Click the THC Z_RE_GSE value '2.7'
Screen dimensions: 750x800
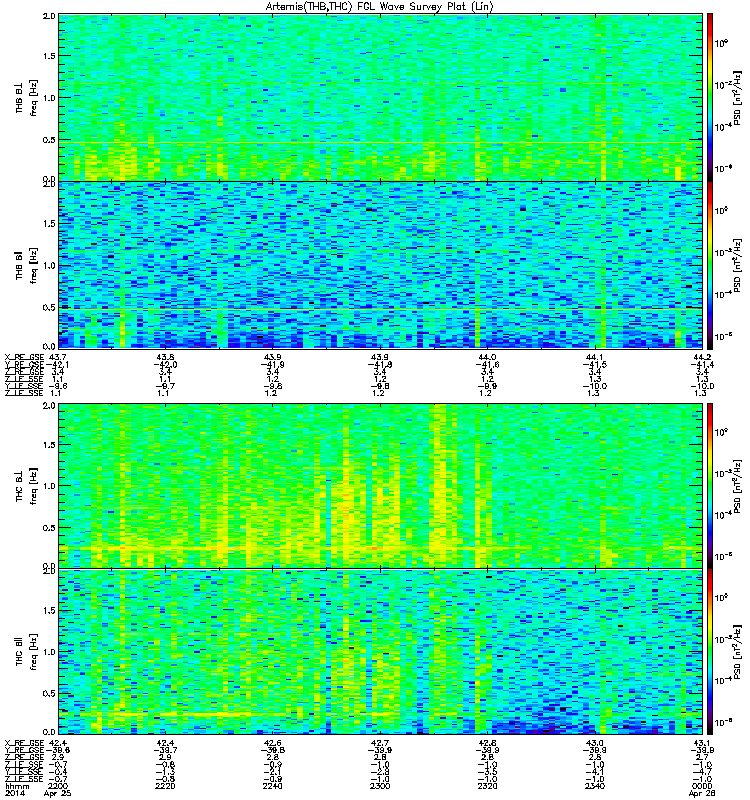pyautogui.click(x=702, y=757)
